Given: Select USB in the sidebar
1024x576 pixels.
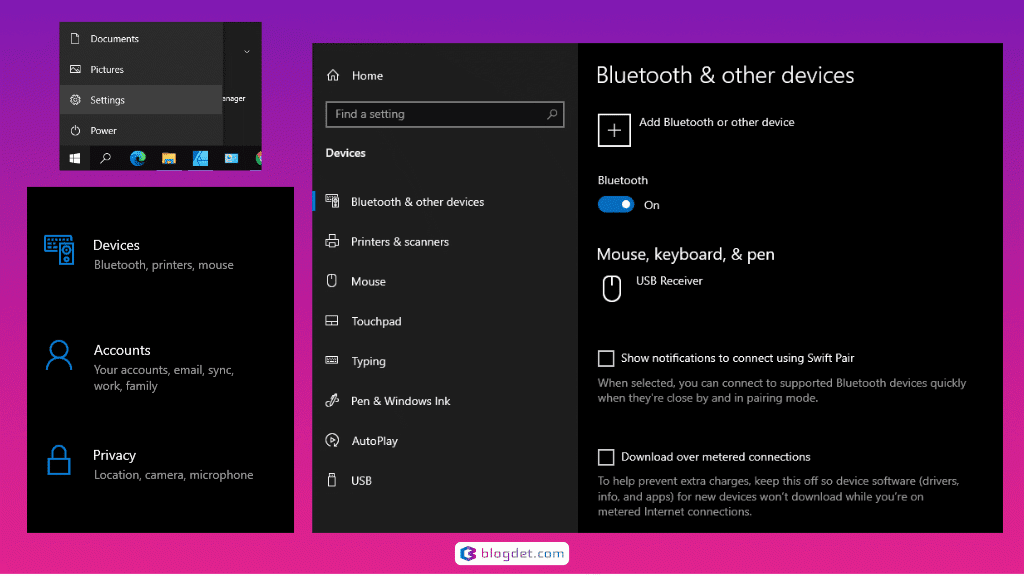Looking at the screenshot, I should click(445, 481).
